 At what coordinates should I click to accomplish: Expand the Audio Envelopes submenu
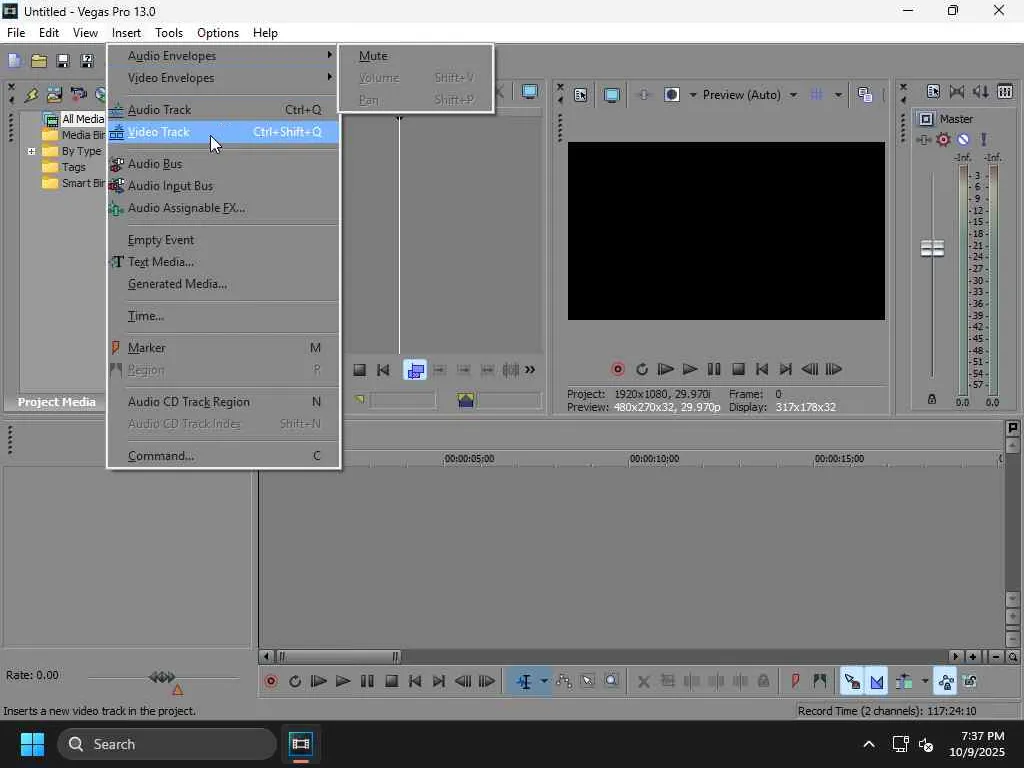(223, 56)
